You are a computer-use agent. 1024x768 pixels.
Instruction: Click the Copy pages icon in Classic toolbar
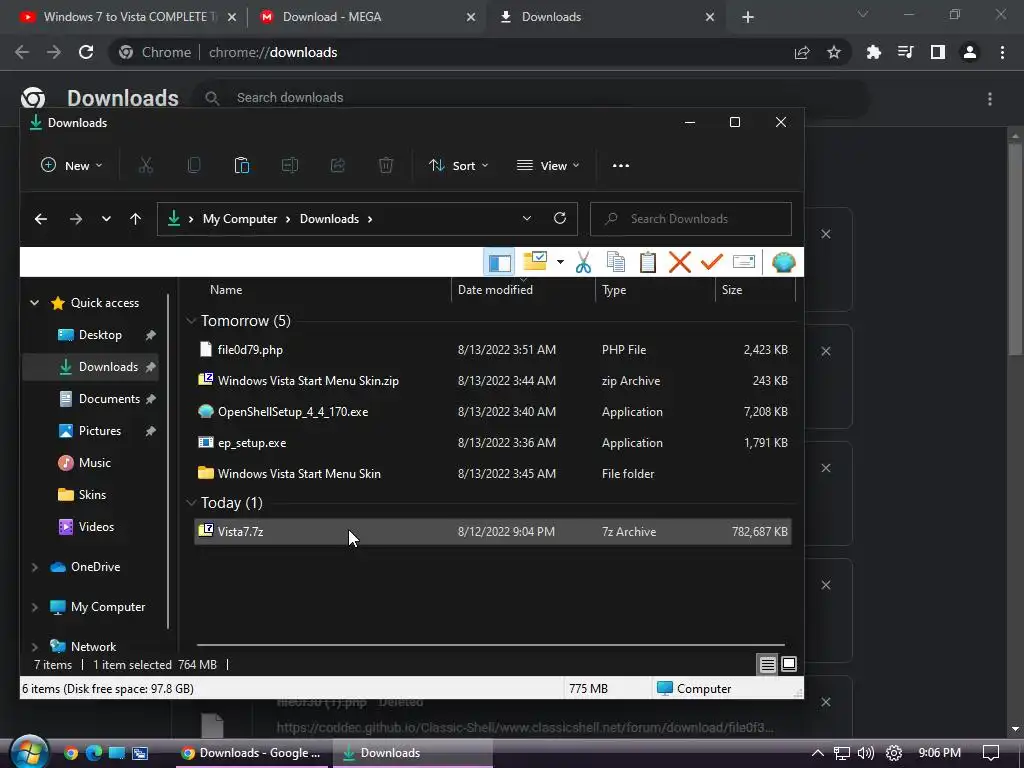pyautogui.click(x=616, y=263)
